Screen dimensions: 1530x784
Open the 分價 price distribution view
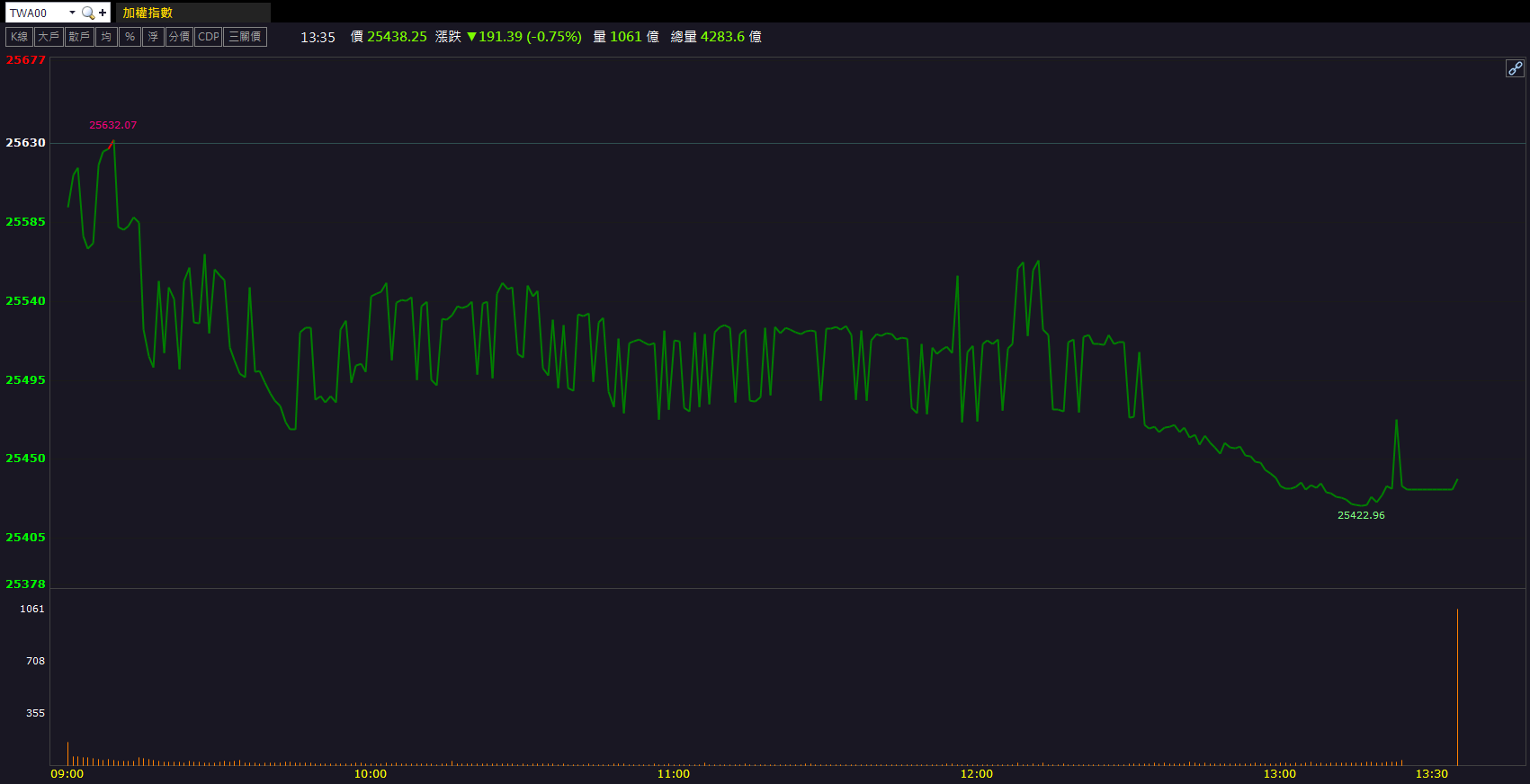pos(179,37)
